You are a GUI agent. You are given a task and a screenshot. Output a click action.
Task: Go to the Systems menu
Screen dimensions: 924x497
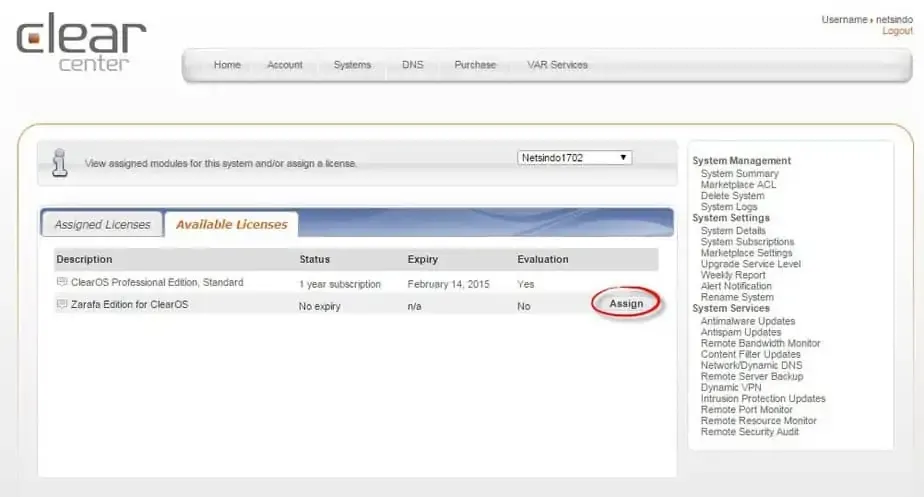(352, 65)
